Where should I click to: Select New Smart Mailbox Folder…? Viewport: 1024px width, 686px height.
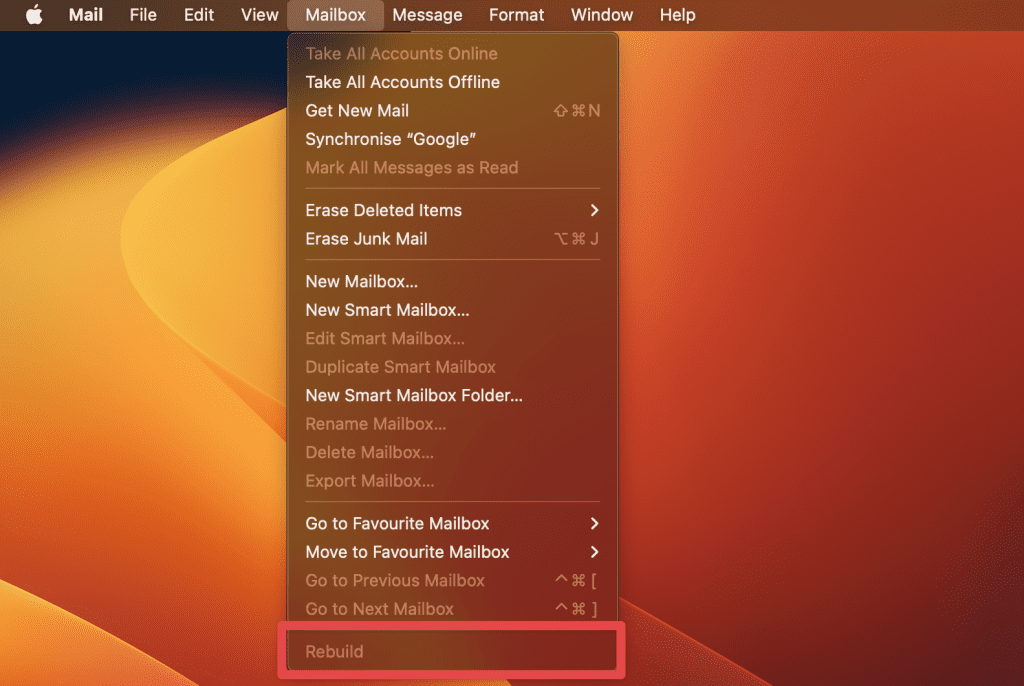pyautogui.click(x=452, y=395)
